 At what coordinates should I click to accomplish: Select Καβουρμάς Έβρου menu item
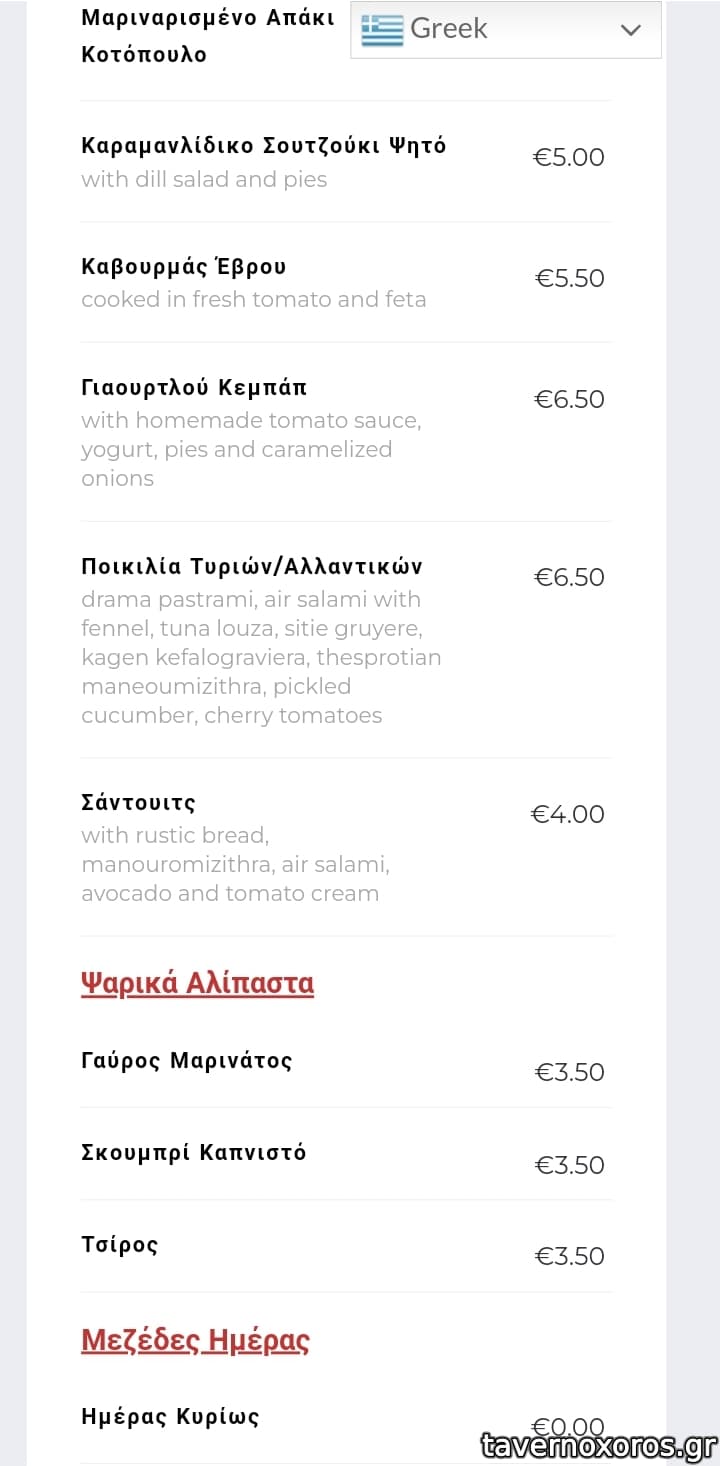[184, 267]
